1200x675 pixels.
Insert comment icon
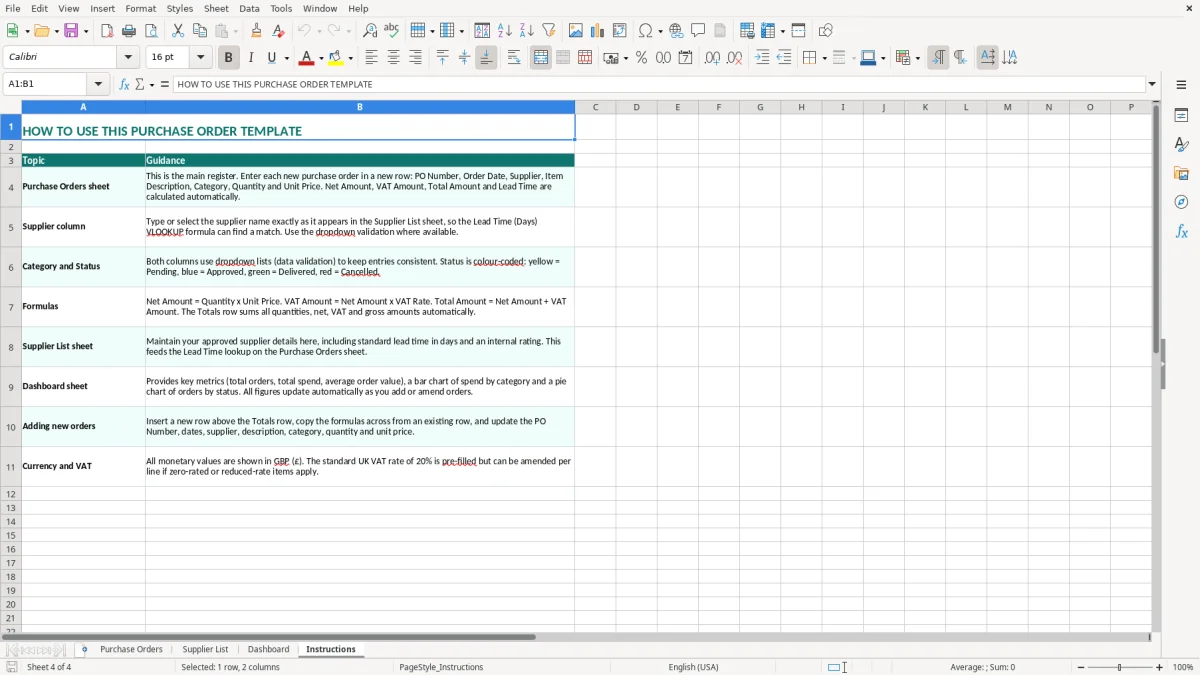tap(698, 31)
